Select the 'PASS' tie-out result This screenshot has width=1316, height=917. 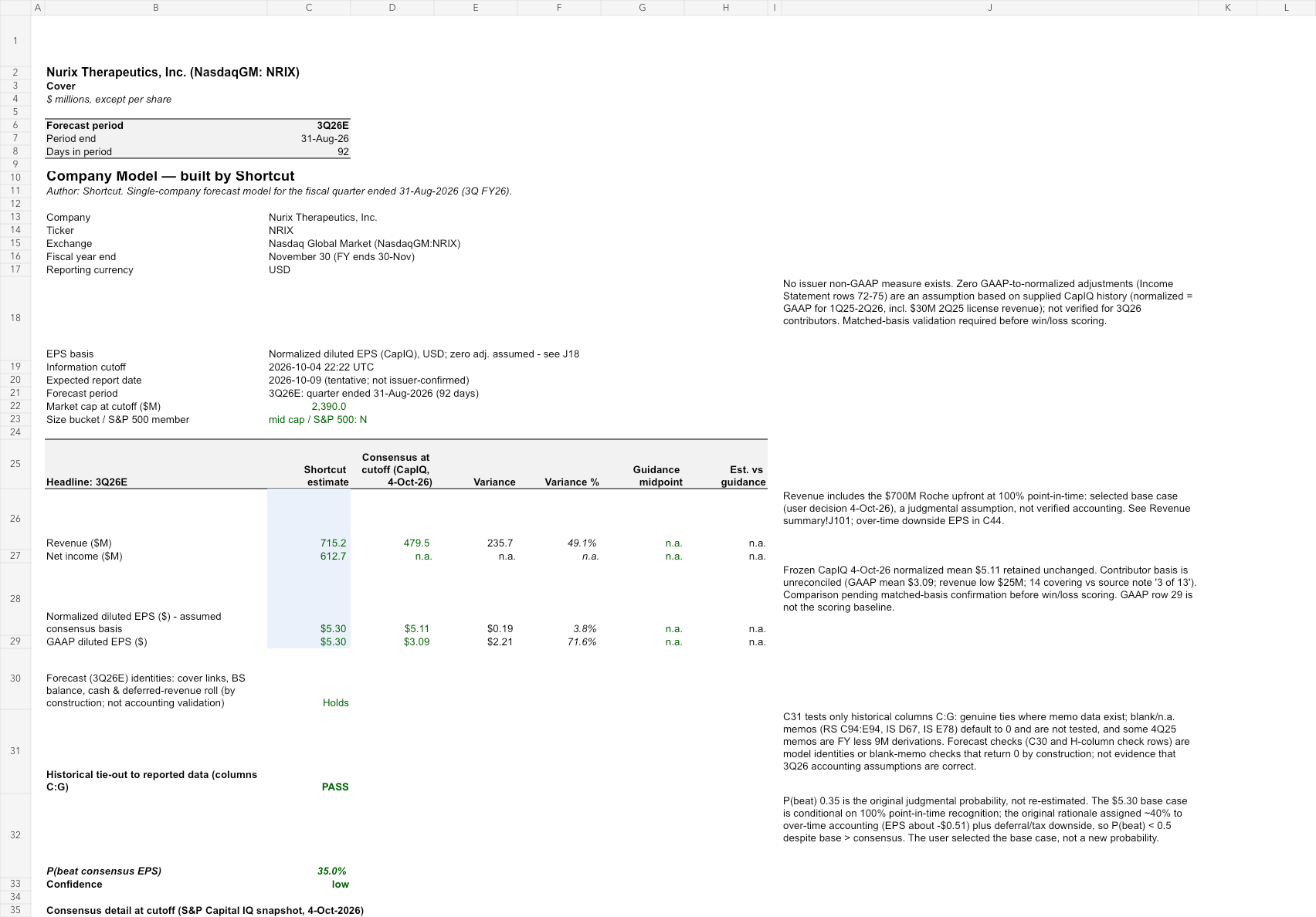(x=335, y=787)
